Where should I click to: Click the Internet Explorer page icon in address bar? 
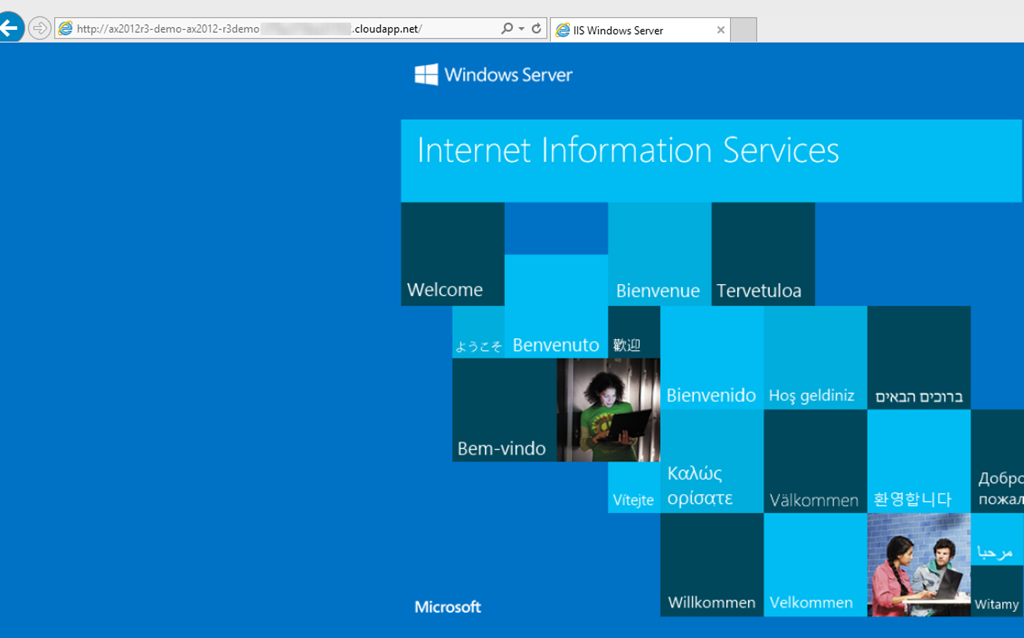click(x=66, y=29)
